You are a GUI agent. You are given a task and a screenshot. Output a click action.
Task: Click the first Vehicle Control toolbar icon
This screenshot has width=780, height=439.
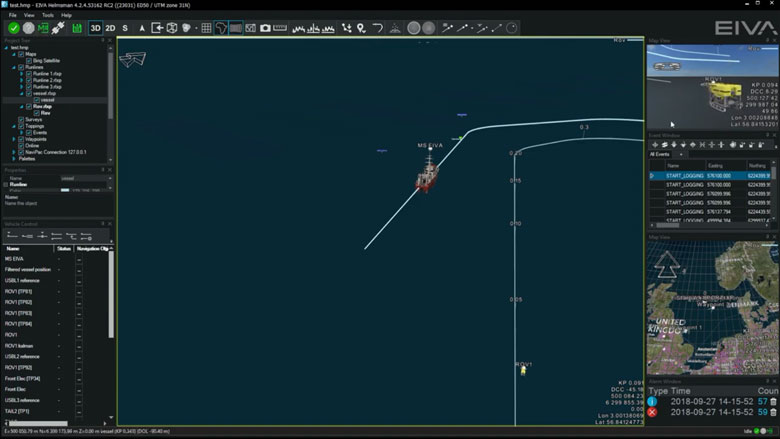pos(12,236)
